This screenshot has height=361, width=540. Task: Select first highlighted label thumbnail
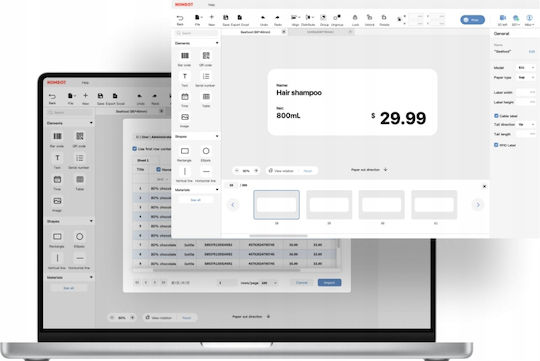(276, 205)
